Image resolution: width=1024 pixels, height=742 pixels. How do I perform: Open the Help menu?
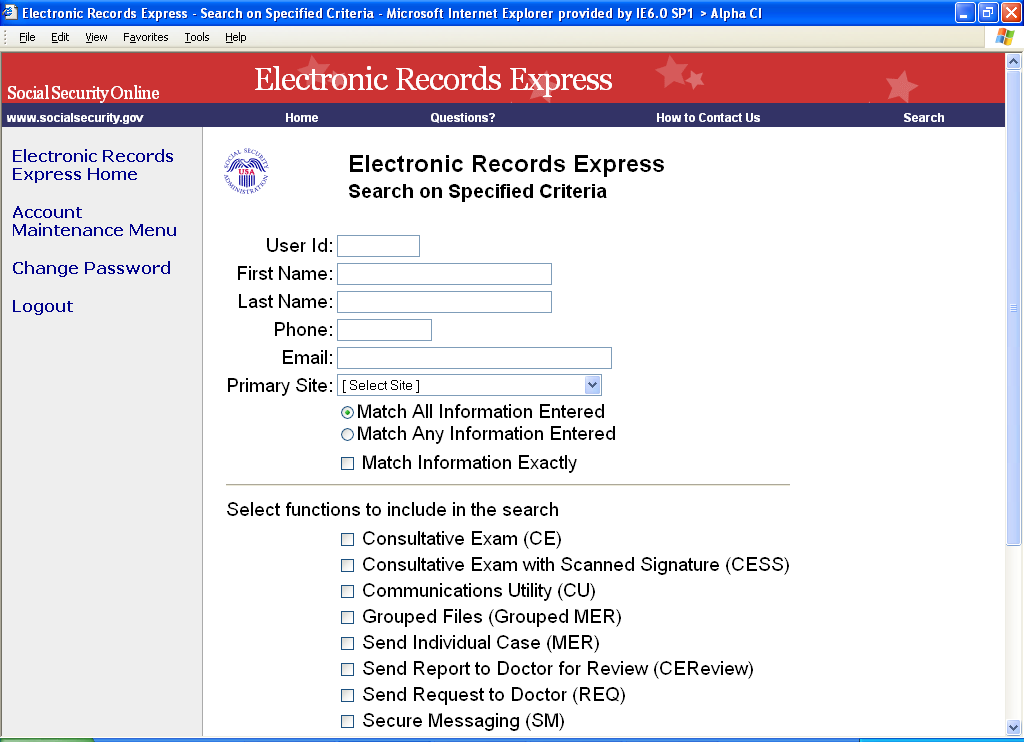tap(236, 37)
